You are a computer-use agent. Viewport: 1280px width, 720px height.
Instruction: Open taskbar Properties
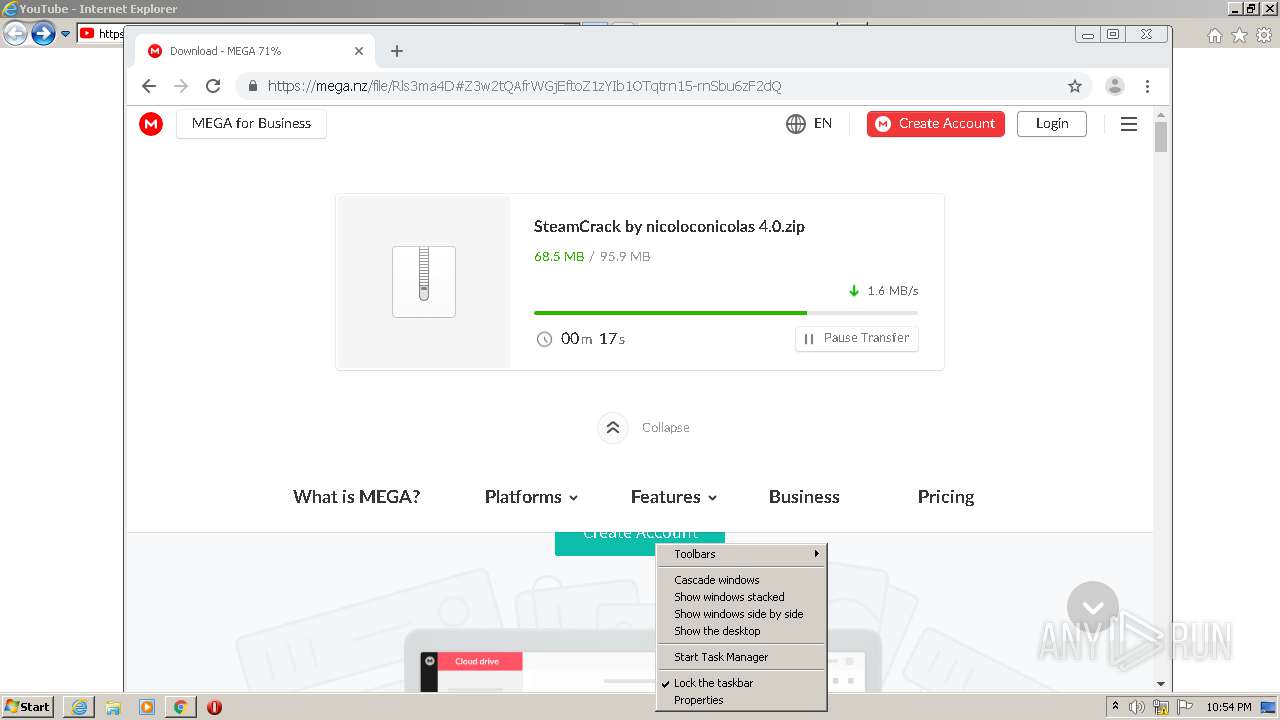(x=741, y=700)
